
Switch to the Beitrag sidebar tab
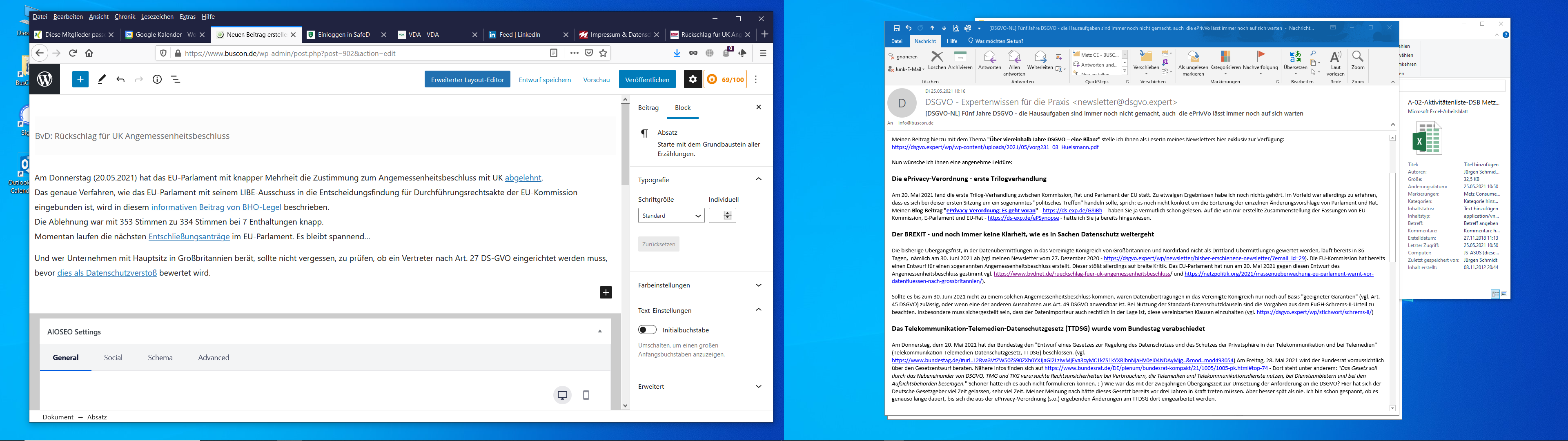coord(648,108)
